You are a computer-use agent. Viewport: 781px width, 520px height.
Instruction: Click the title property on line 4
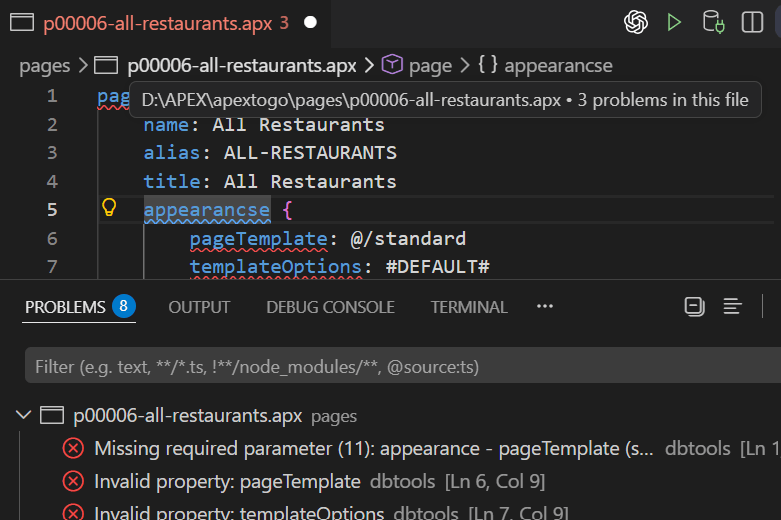pos(172,182)
